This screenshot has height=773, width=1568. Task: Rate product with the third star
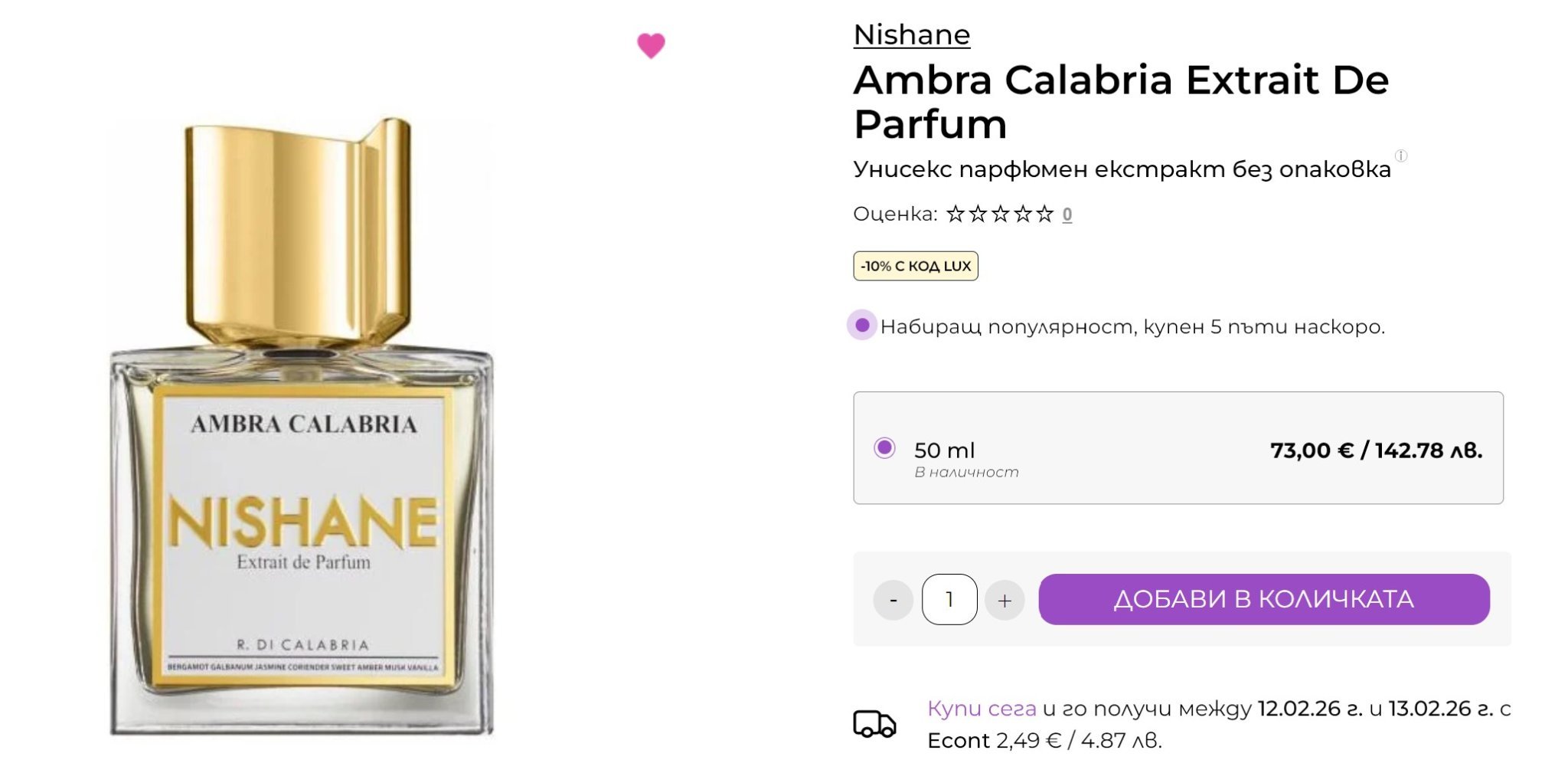(1000, 214)
